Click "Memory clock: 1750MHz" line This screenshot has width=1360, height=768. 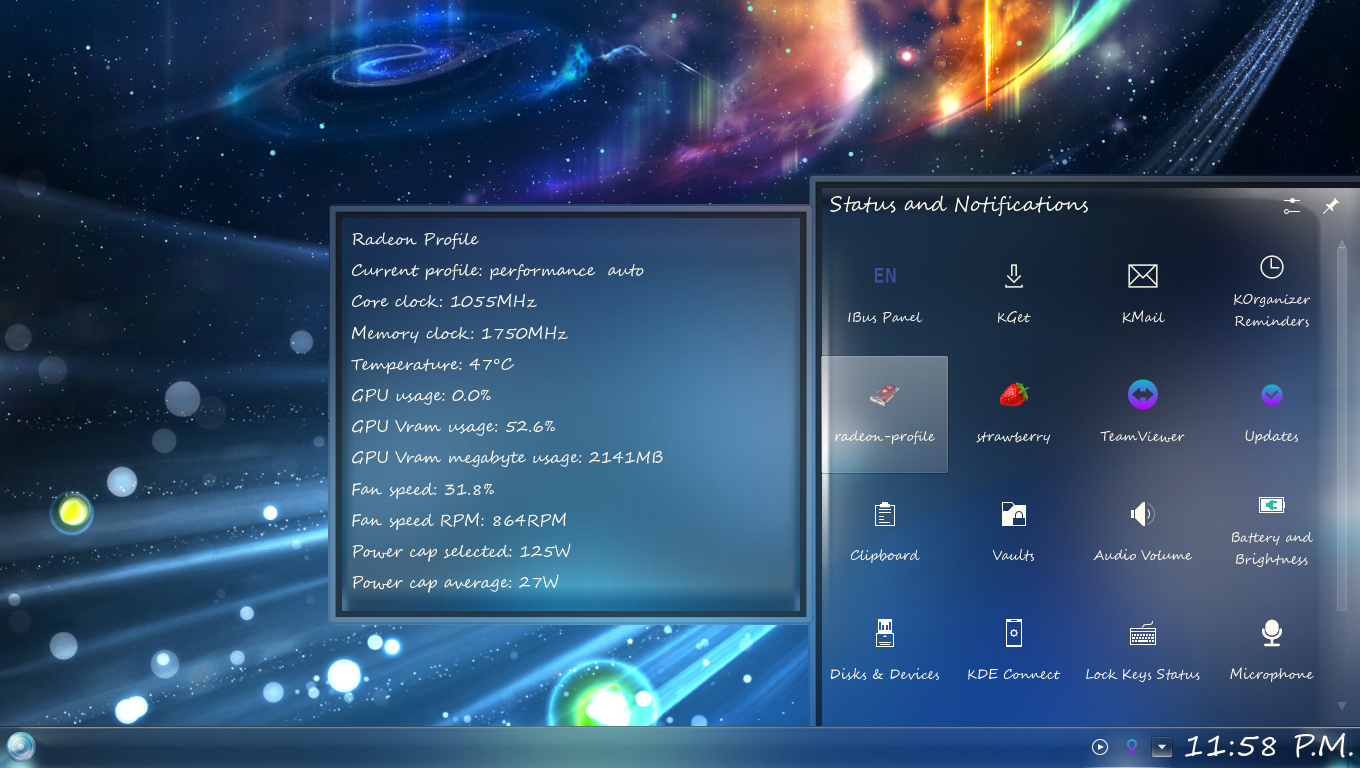tap(459, 333)
